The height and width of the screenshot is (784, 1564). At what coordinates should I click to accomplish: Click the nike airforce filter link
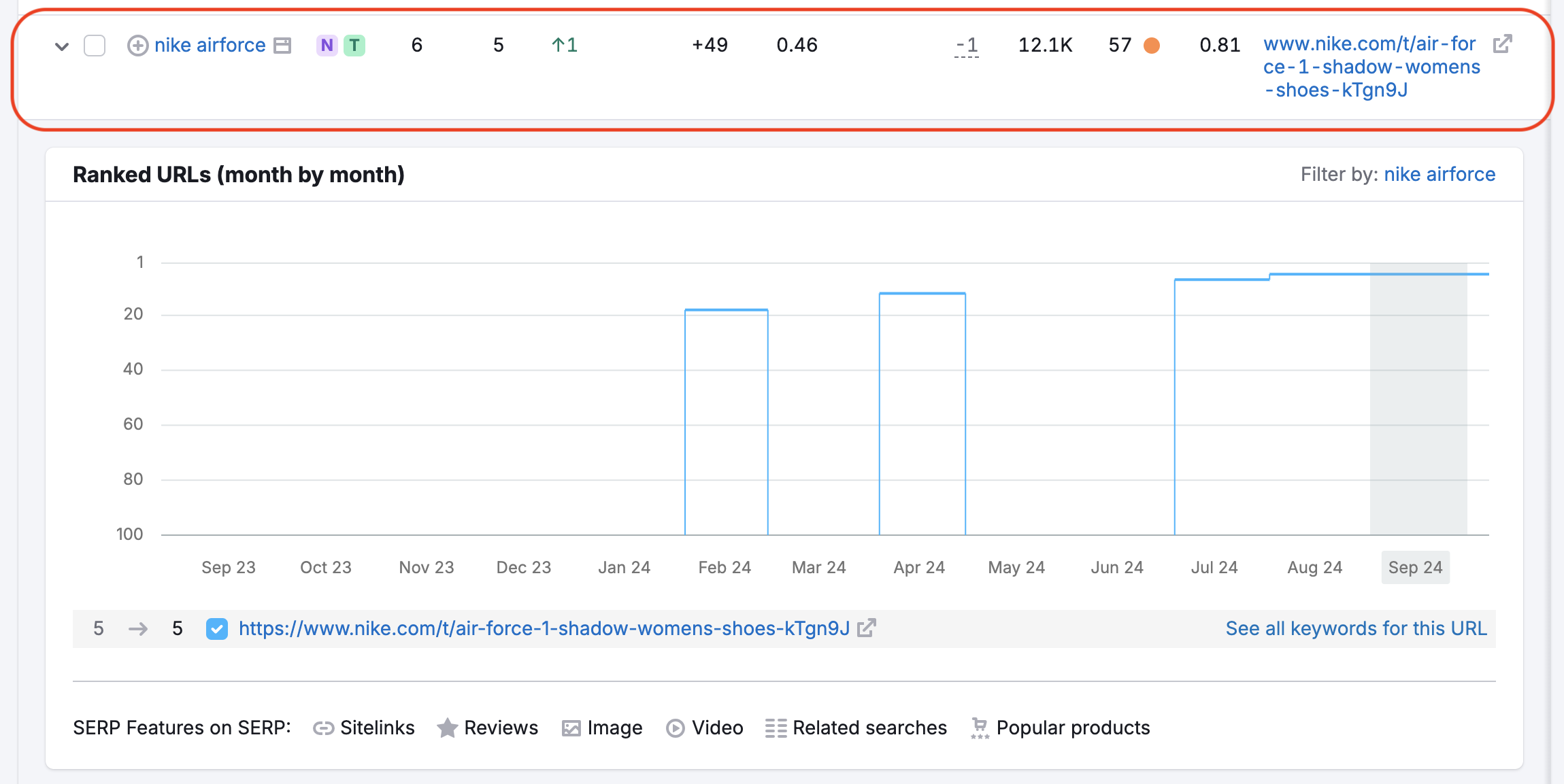pos(1439,174)
